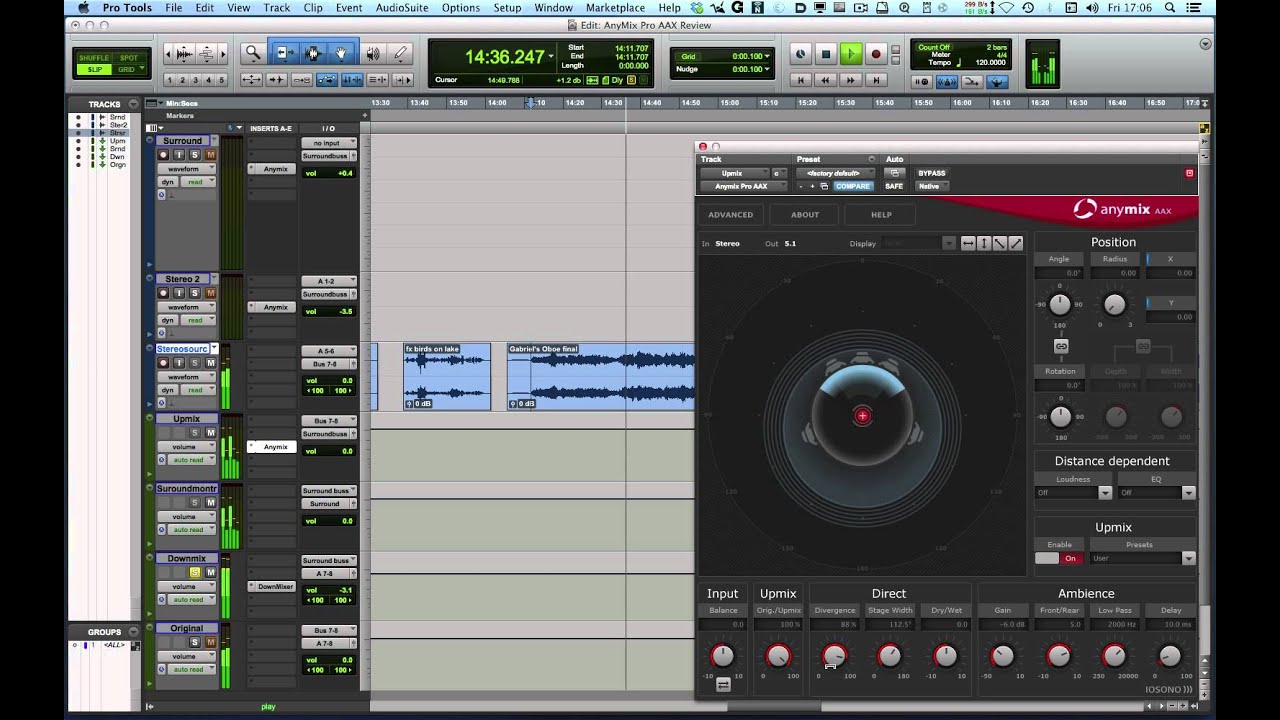Record-enable the Surround track

[x=164, y=155]
